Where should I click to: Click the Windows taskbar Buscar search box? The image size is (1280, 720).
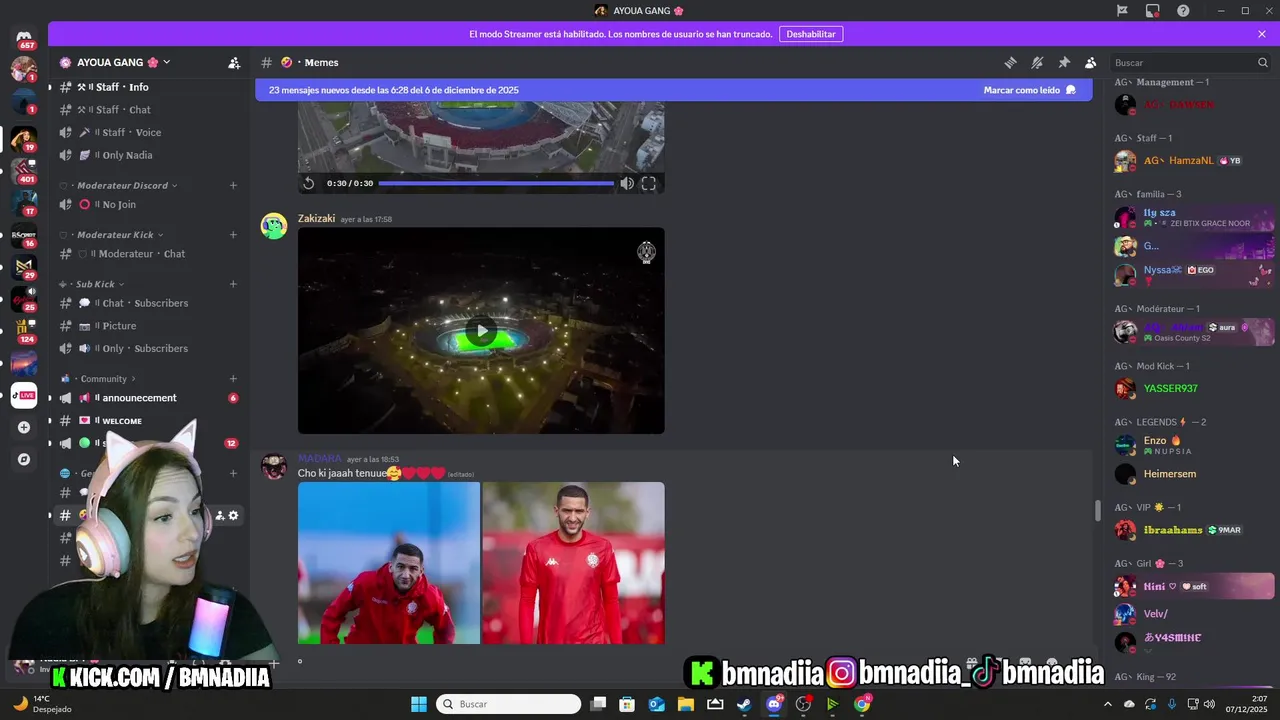coord(509,704)
